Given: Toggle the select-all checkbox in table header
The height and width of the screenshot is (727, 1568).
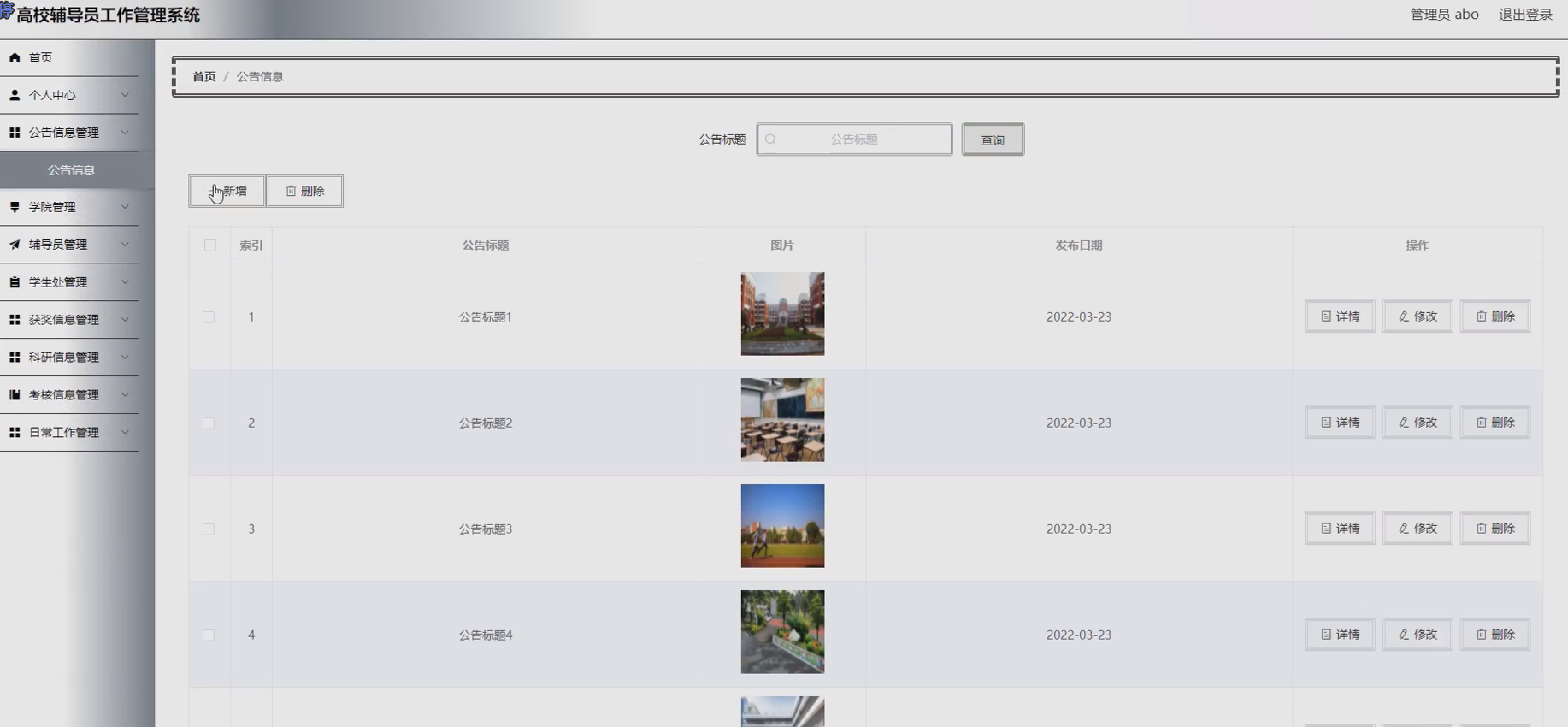Looking at the screenshot, I should coord(209,245).
